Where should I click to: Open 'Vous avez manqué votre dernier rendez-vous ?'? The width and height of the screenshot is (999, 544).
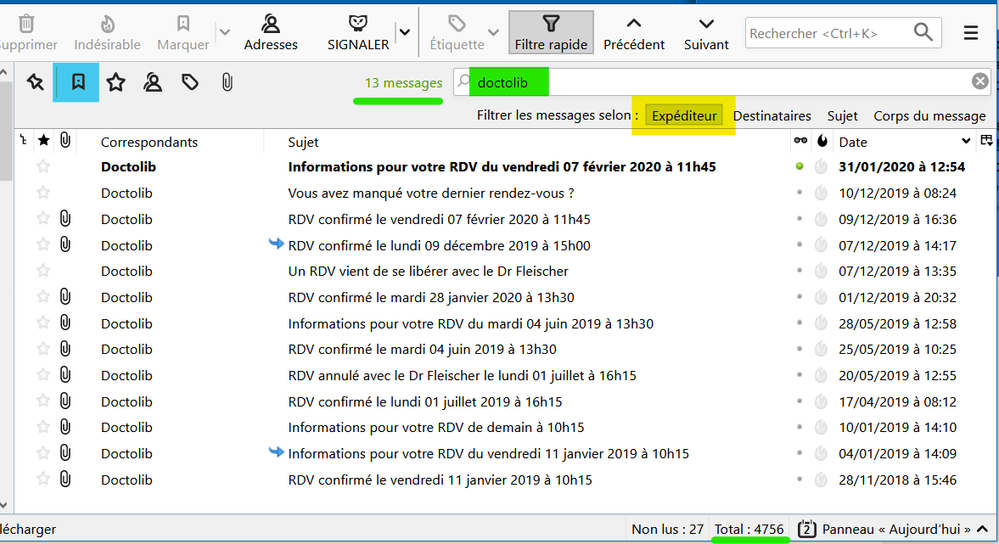[x=431, y=193]
